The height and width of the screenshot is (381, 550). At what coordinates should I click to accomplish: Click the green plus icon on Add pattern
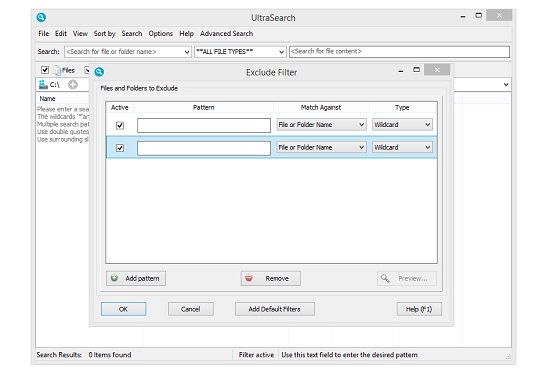pyautogui.click(x=114, y=278)
